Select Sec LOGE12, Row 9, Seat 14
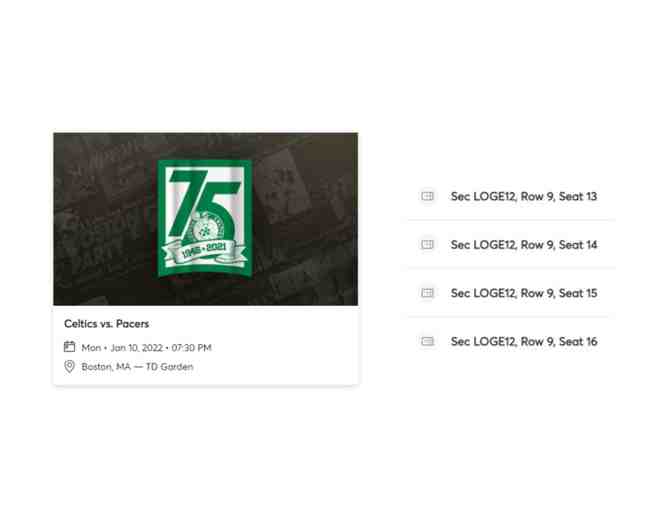The width and height of the screenshot is (672, 510). pyautogui.click(x=524, y=245)
